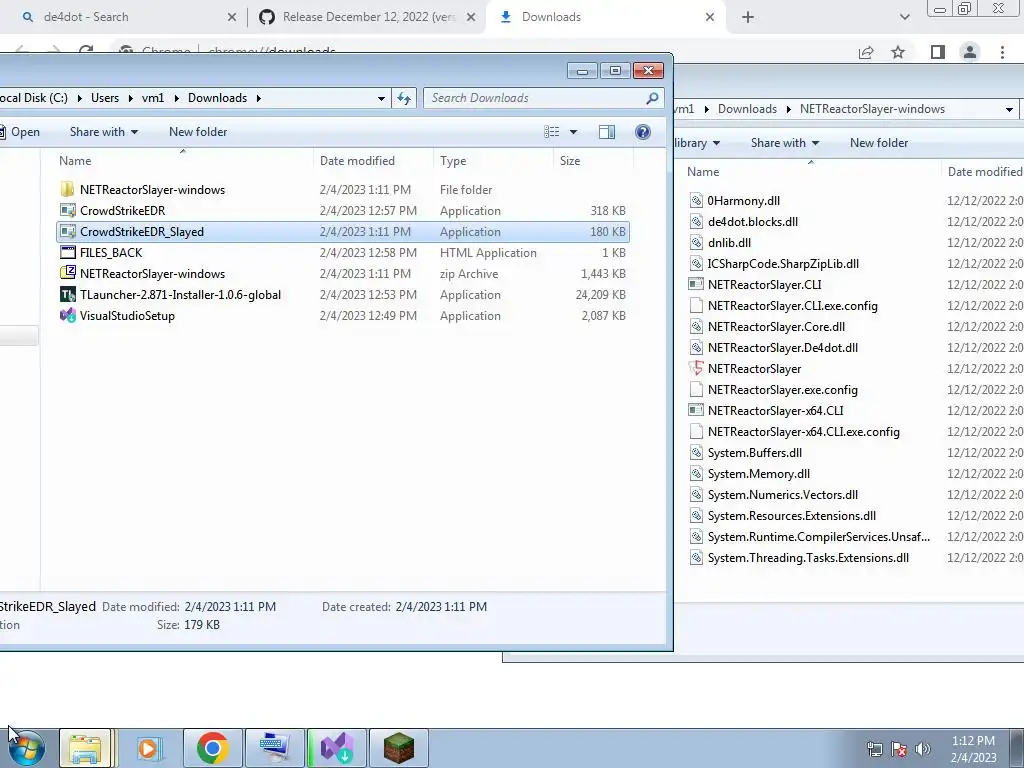Open the view options dropdown arrow
The height and width of the screenshot is (768, 1024).
573,132
